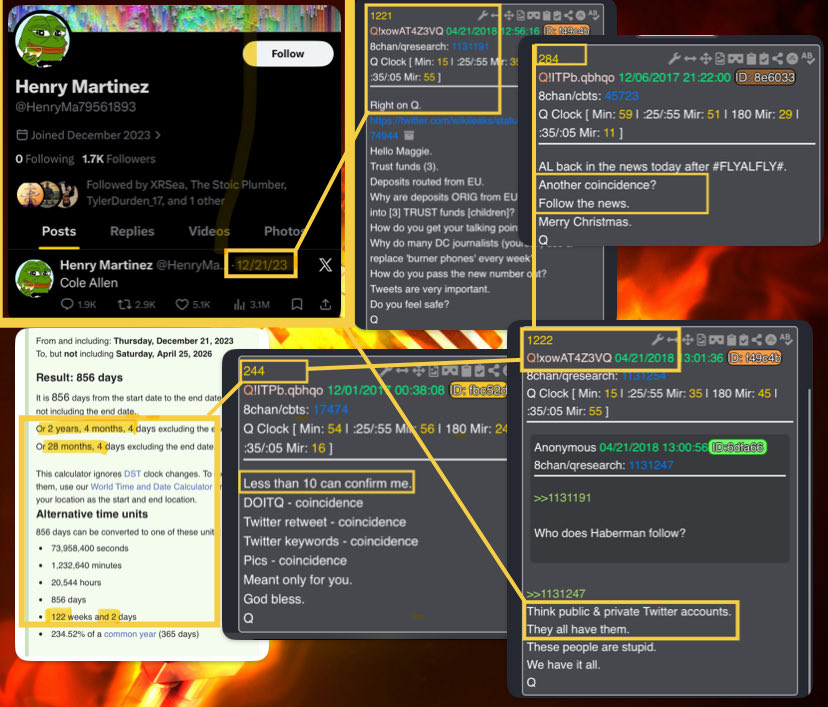This screenshot has width=828, height=707.
Task: Click the Follow button for Henry Martinez
Action: [x=288, y=54]
